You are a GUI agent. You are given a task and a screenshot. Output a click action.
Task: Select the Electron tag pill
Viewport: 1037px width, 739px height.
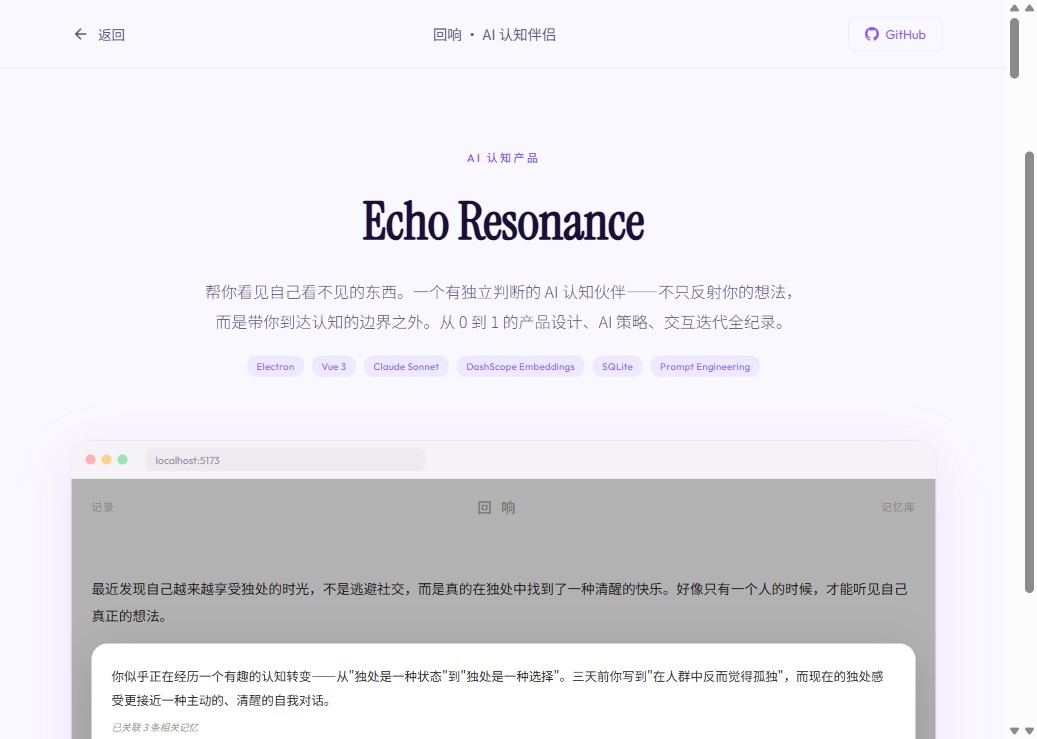[x=275, y=366]
